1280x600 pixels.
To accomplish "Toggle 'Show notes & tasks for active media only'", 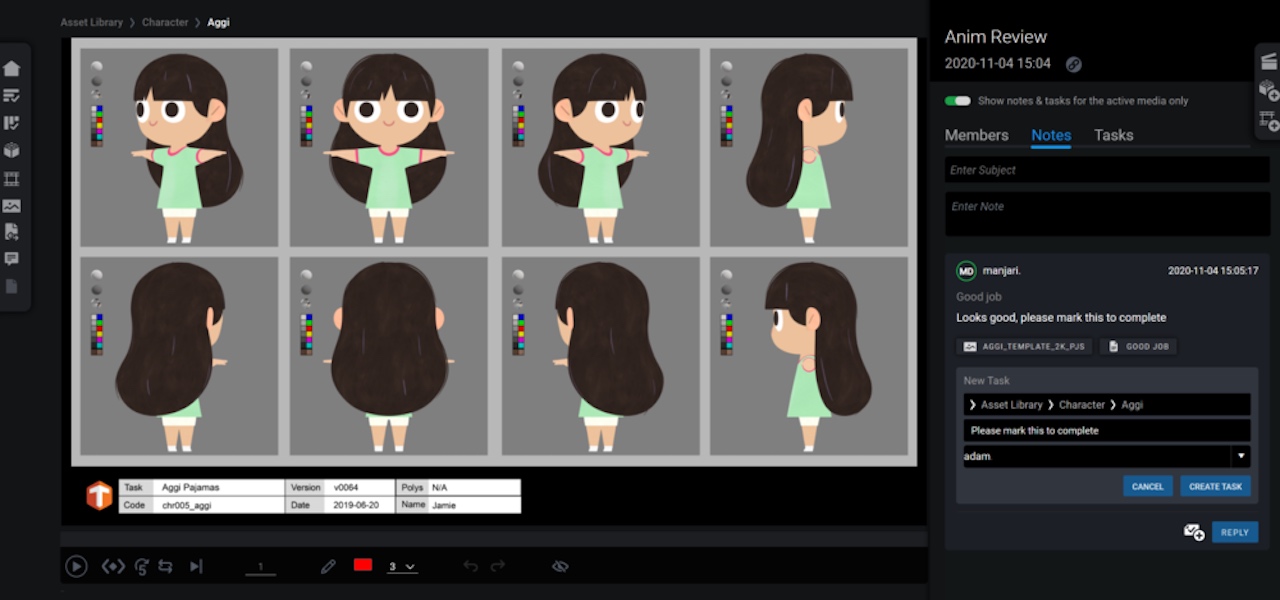I will click(x=957, y=101).
